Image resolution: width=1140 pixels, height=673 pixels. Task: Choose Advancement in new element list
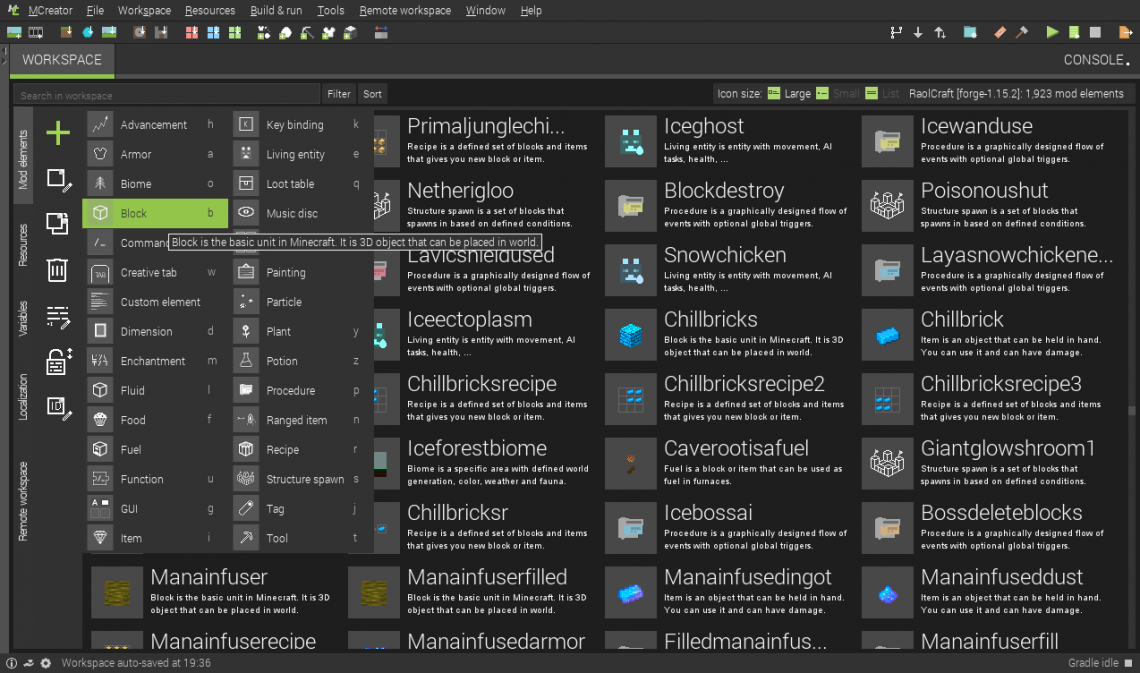click(155, 124)
